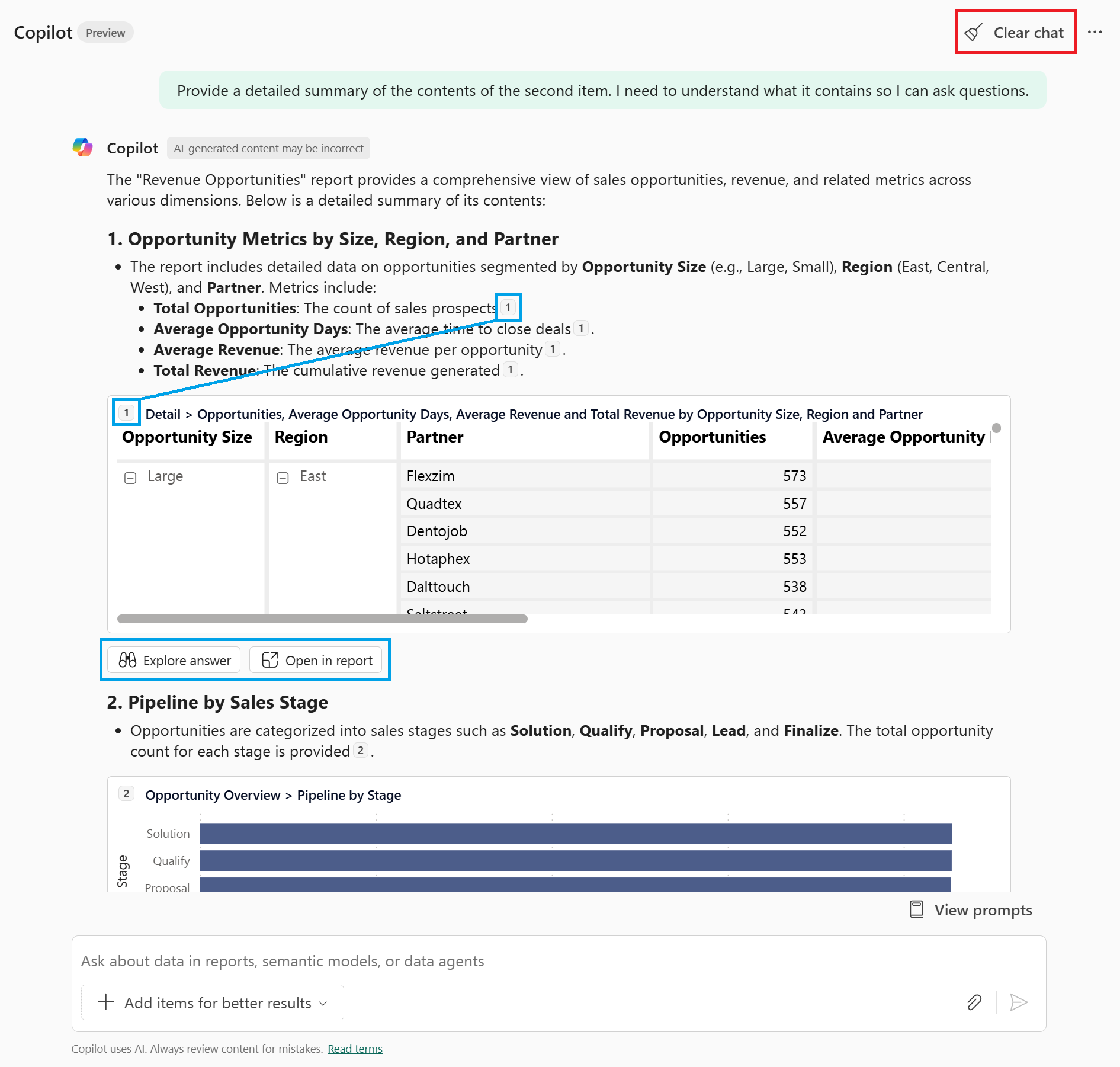Screen dimensions: 1120x1067
Task: Collapse the Large opportunity size row
Action: 131,477
